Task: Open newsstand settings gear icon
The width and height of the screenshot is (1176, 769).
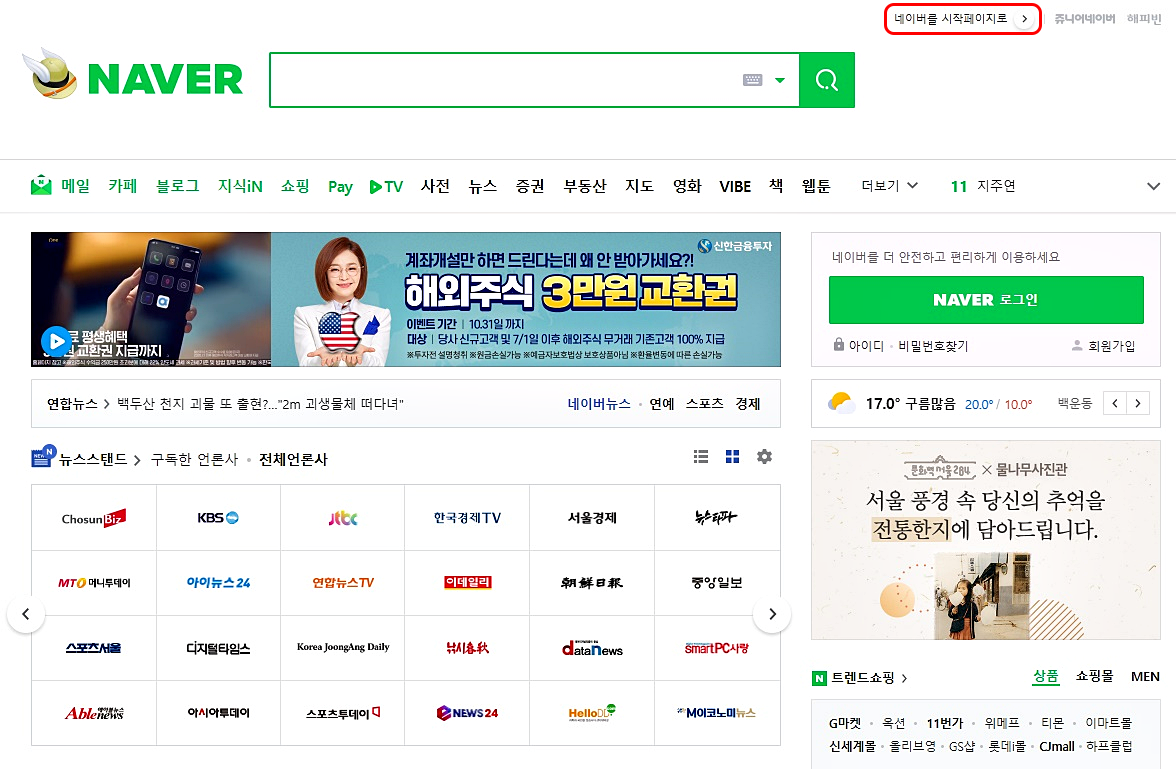Action: tap(764, 456)
